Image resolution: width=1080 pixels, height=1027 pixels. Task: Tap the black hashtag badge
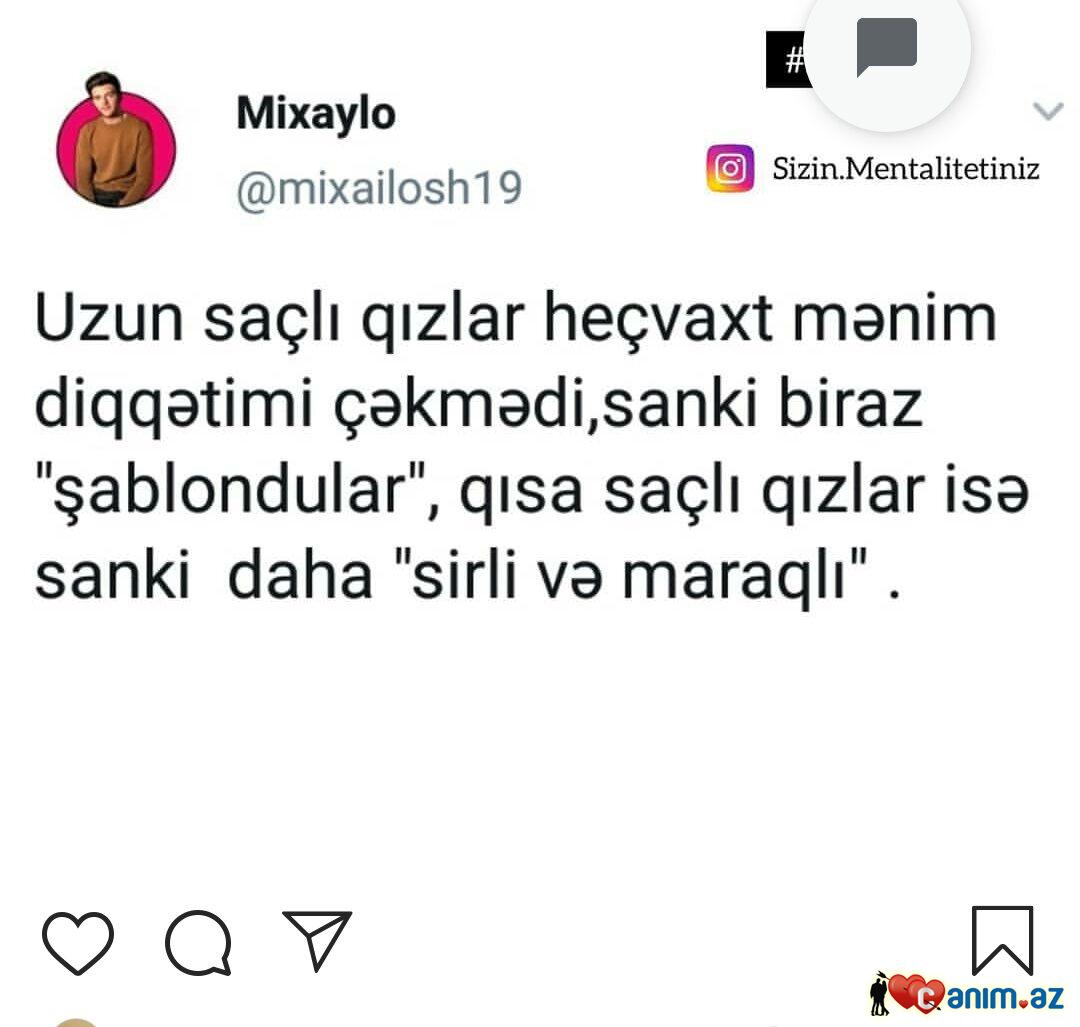click(x=787, y=60)
